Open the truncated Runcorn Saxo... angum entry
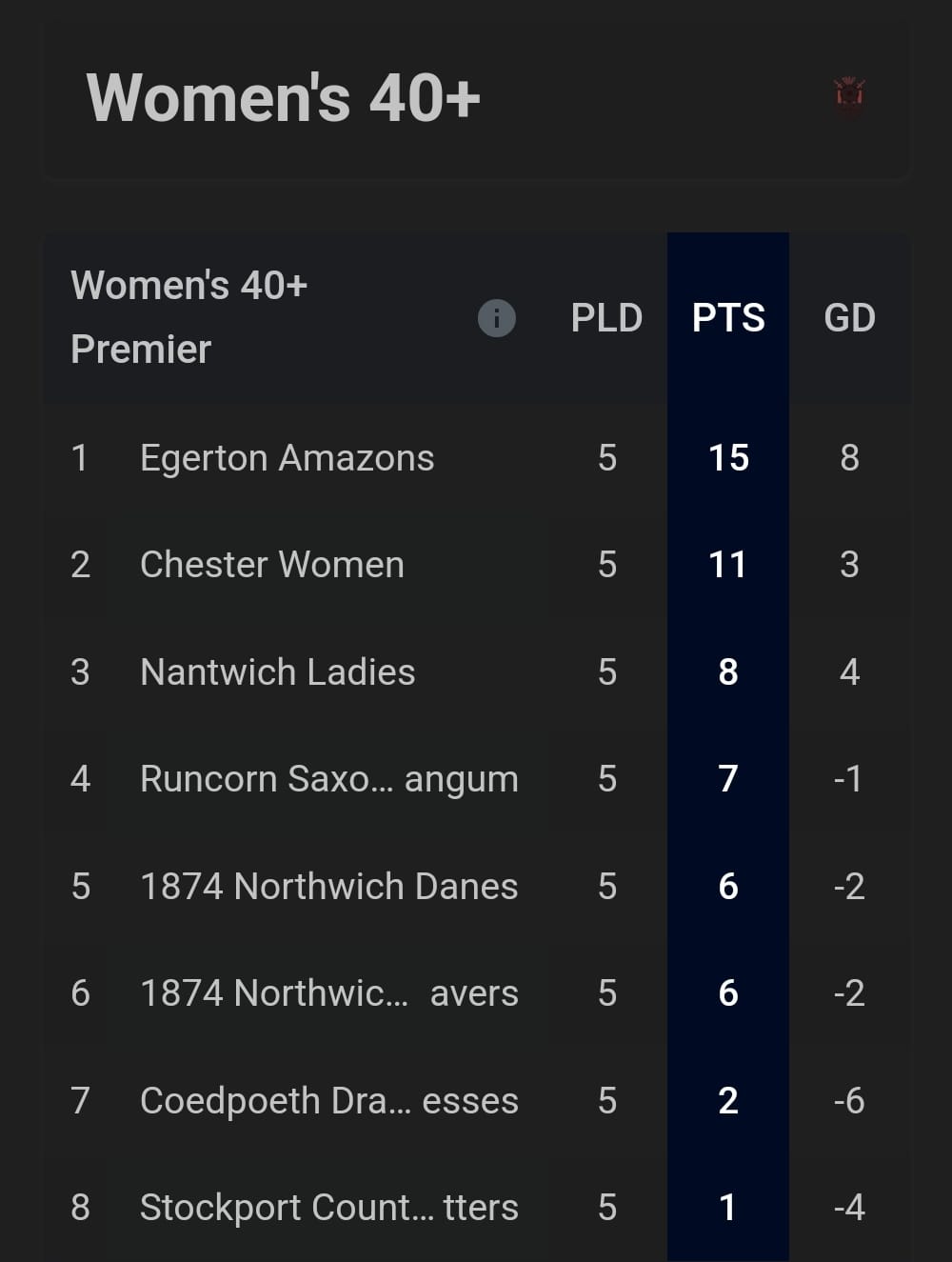 476,779
